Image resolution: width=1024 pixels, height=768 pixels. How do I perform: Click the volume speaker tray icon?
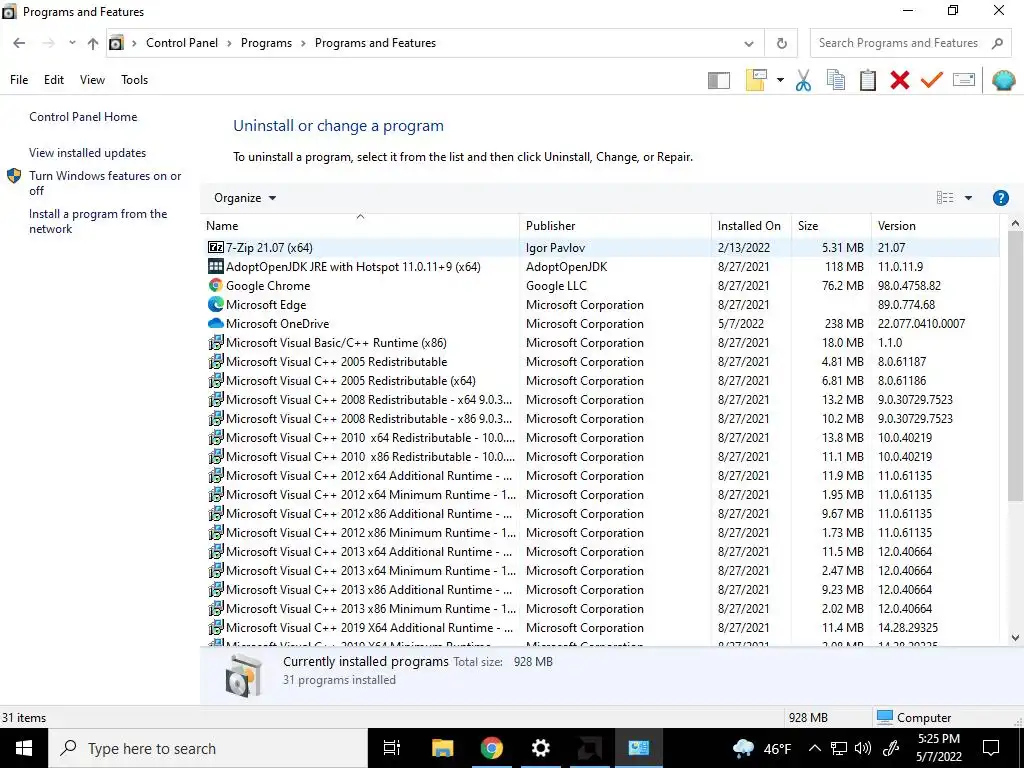click(863, 748)
